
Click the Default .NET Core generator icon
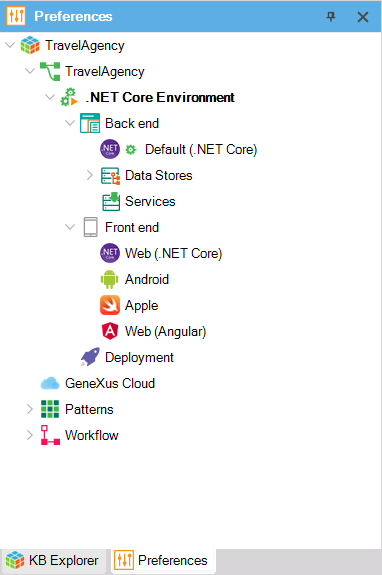click(110, 149)
